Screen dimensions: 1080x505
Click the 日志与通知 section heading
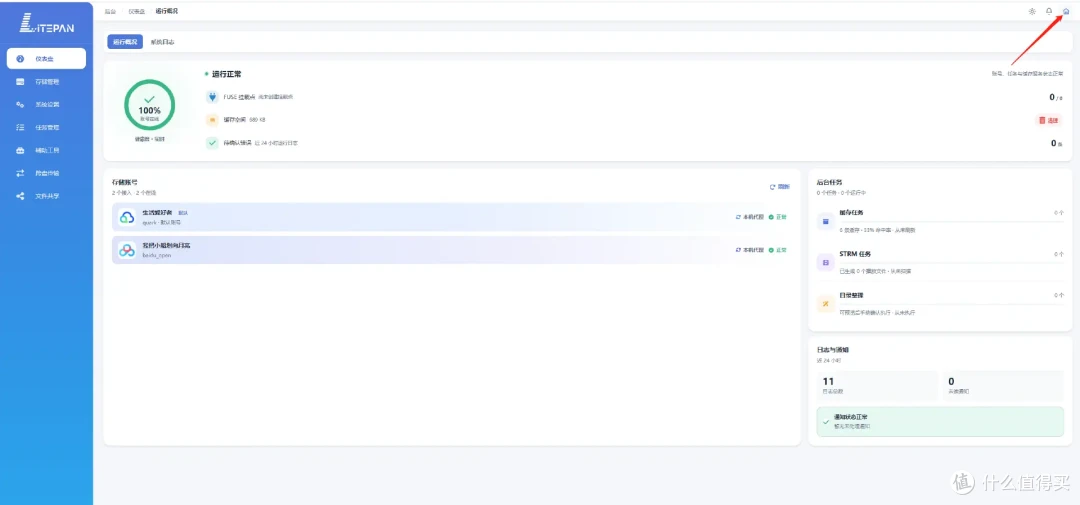click(x=832, y=350)
